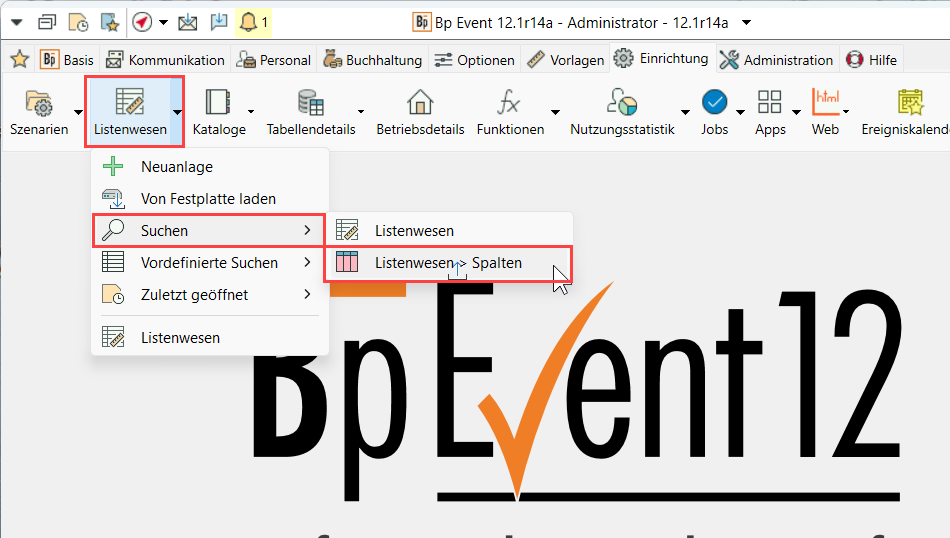
Task: Expand the Listenwesen dropdown arrow
Action: (x=176, y=112)
